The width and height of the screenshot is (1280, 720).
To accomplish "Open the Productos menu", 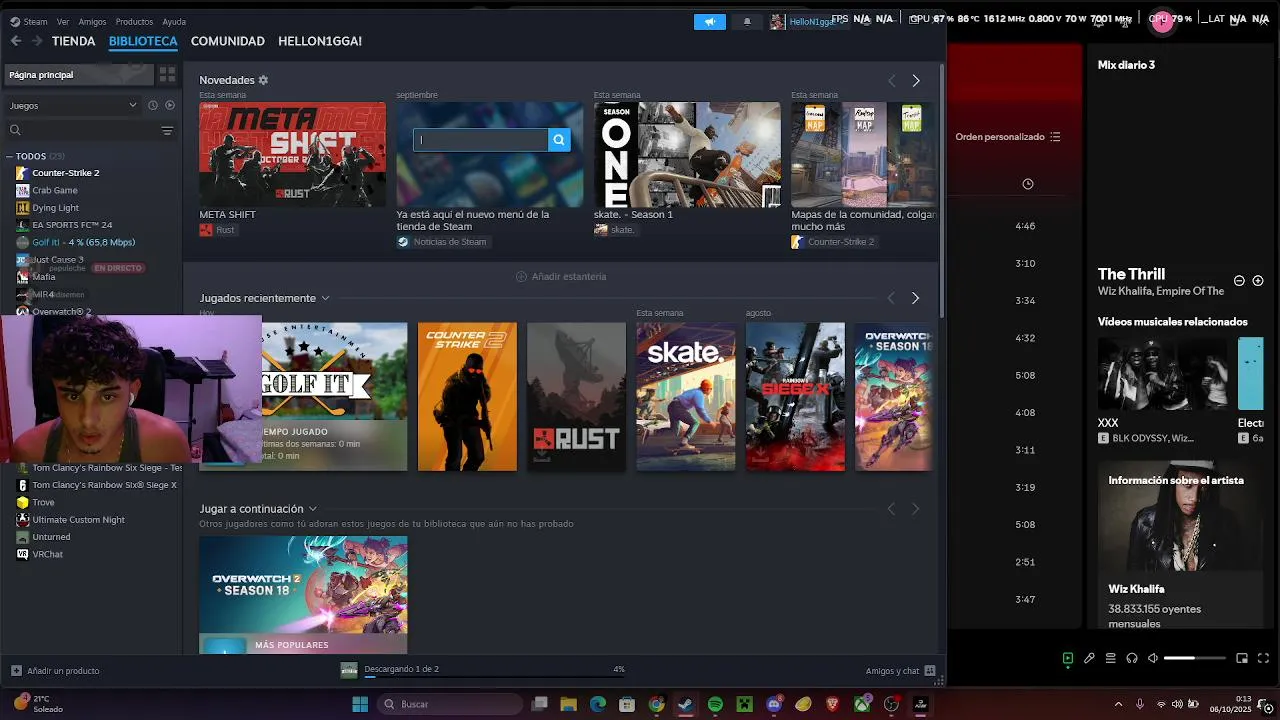I will tap(134, 22).
